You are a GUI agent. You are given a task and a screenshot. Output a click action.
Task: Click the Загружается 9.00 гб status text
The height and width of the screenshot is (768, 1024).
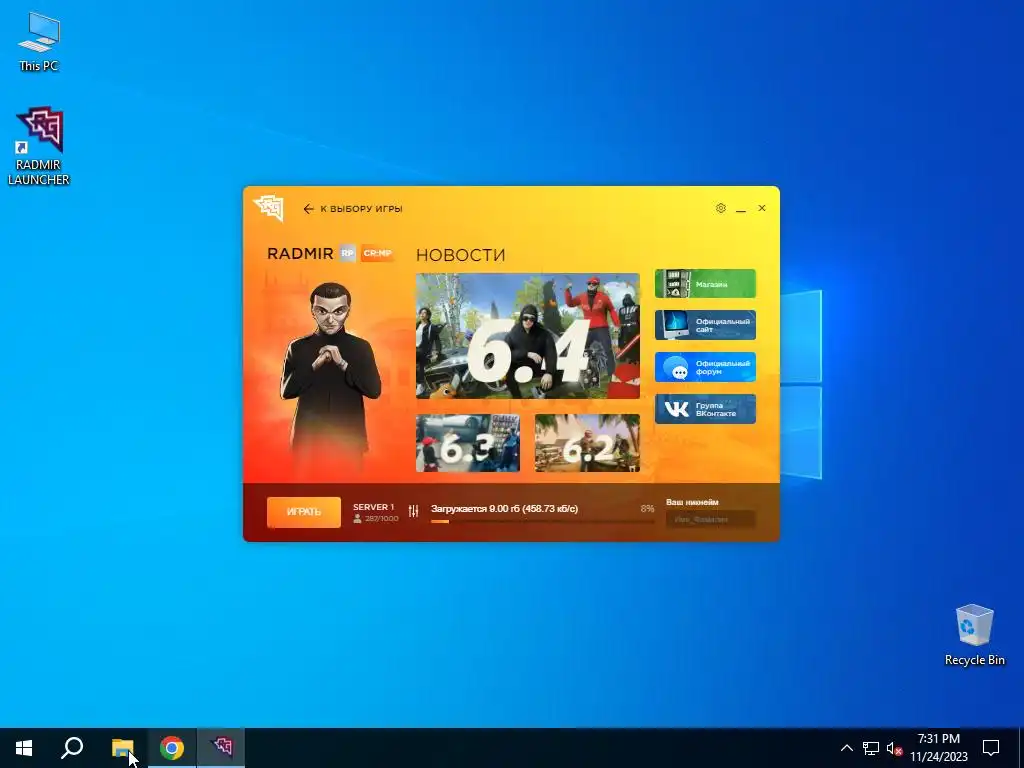pos(504,509)
